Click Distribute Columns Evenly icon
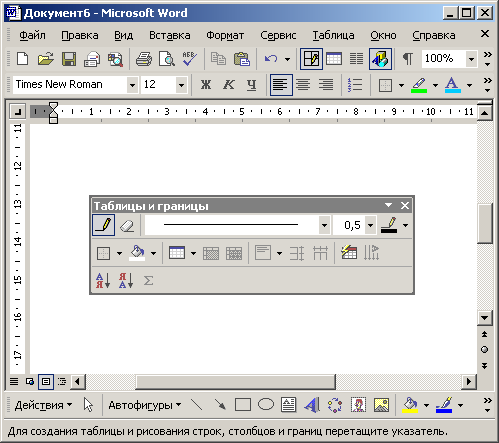The width and height of the screenshot is (499, 443). point(320,253)
